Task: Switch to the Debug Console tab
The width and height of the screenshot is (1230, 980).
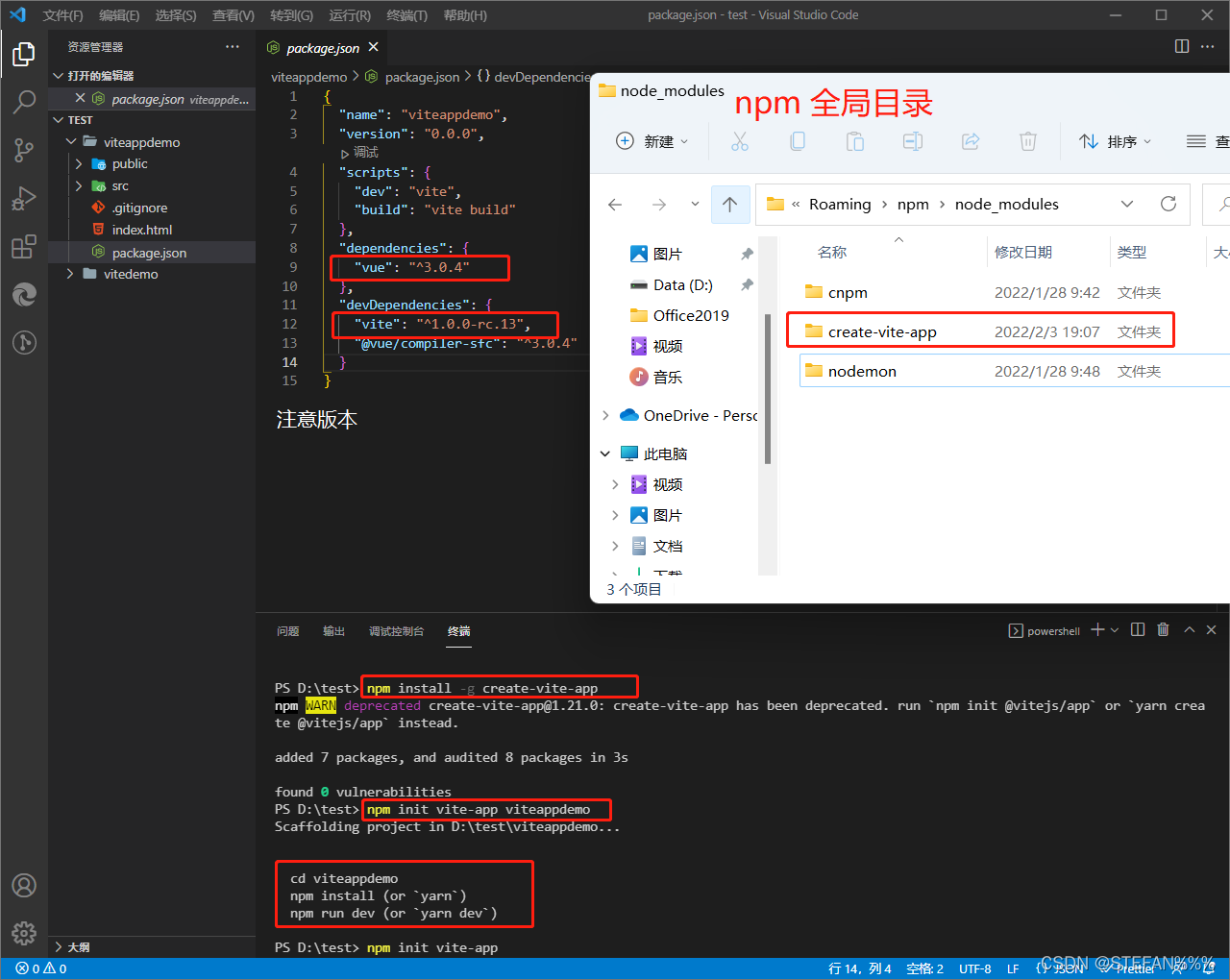Action: click(396, 631)
